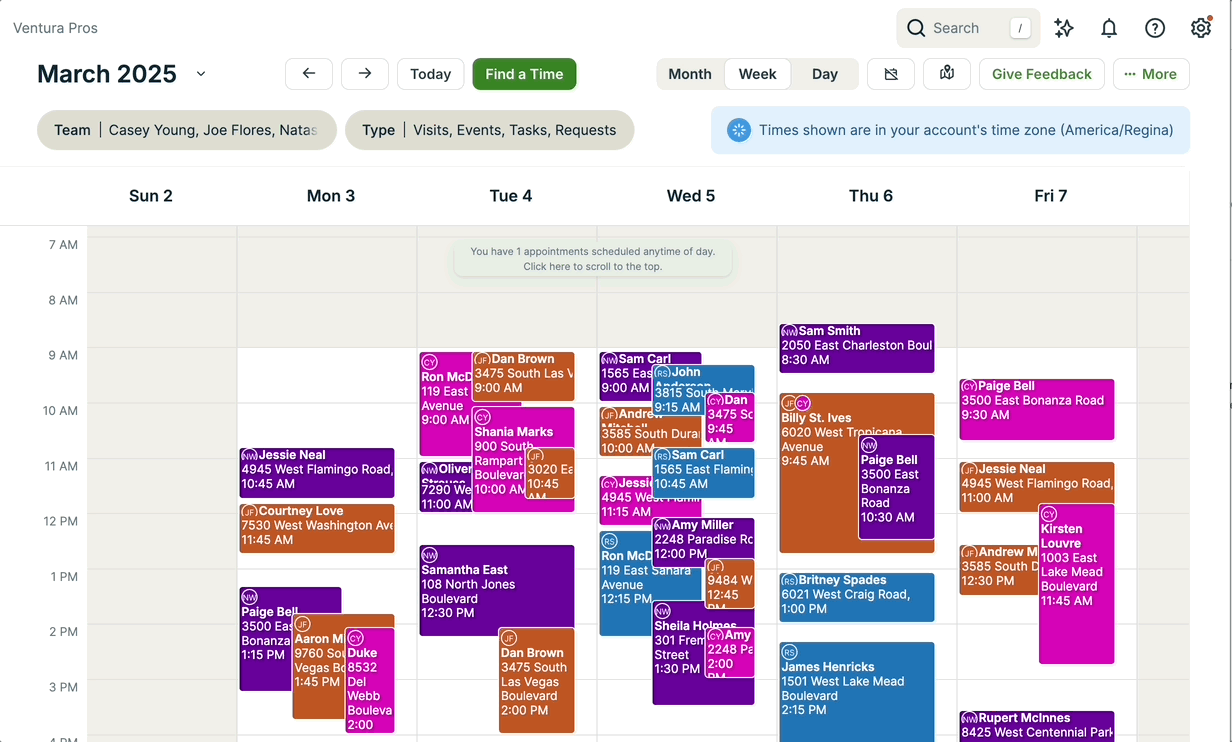Viewport: 1232px width, 742px height.
Task: Click in the Search field
Action: pyautogui.click(x=965, y=28)
